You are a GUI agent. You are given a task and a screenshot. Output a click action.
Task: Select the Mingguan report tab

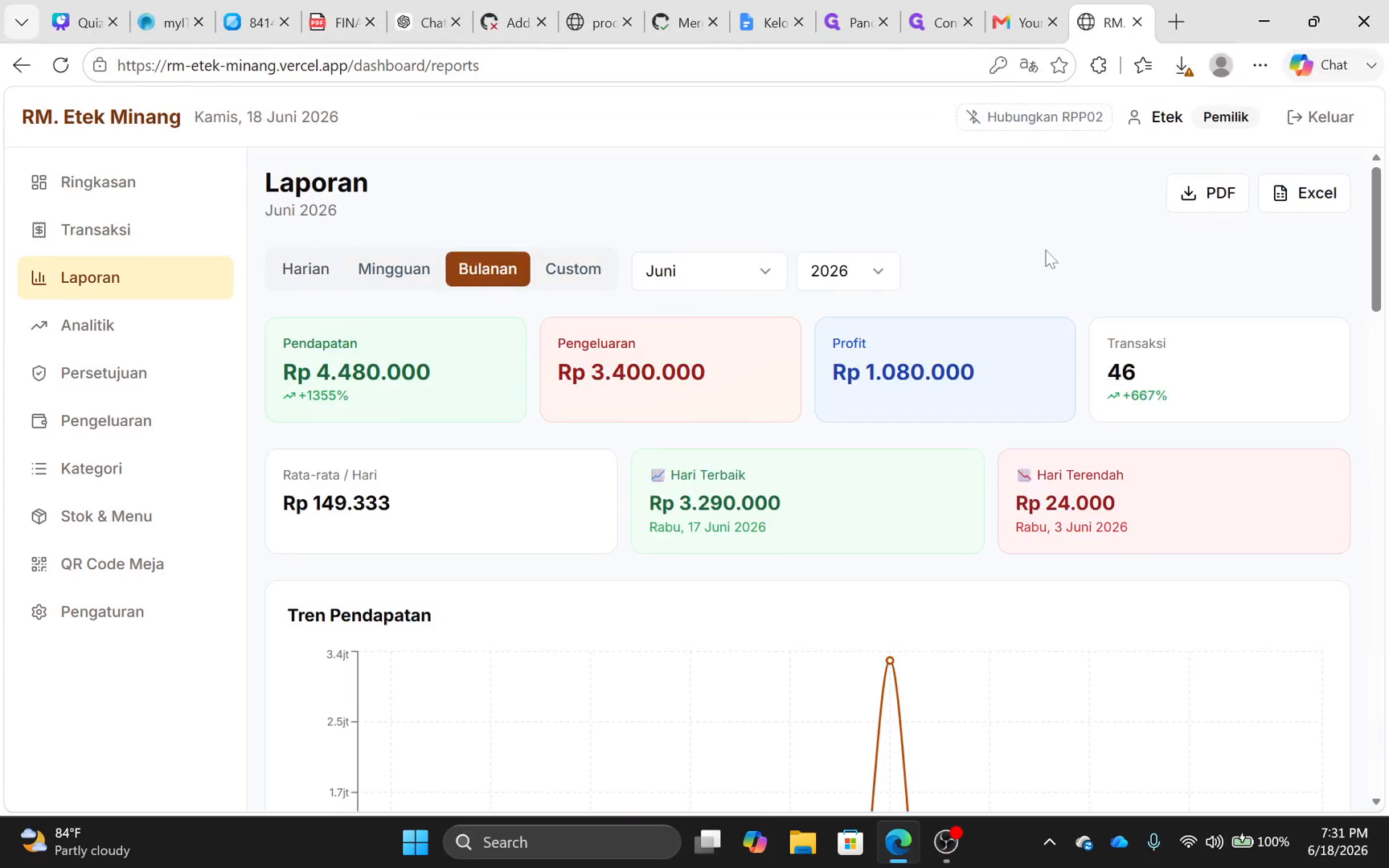(x=394, y=269)
